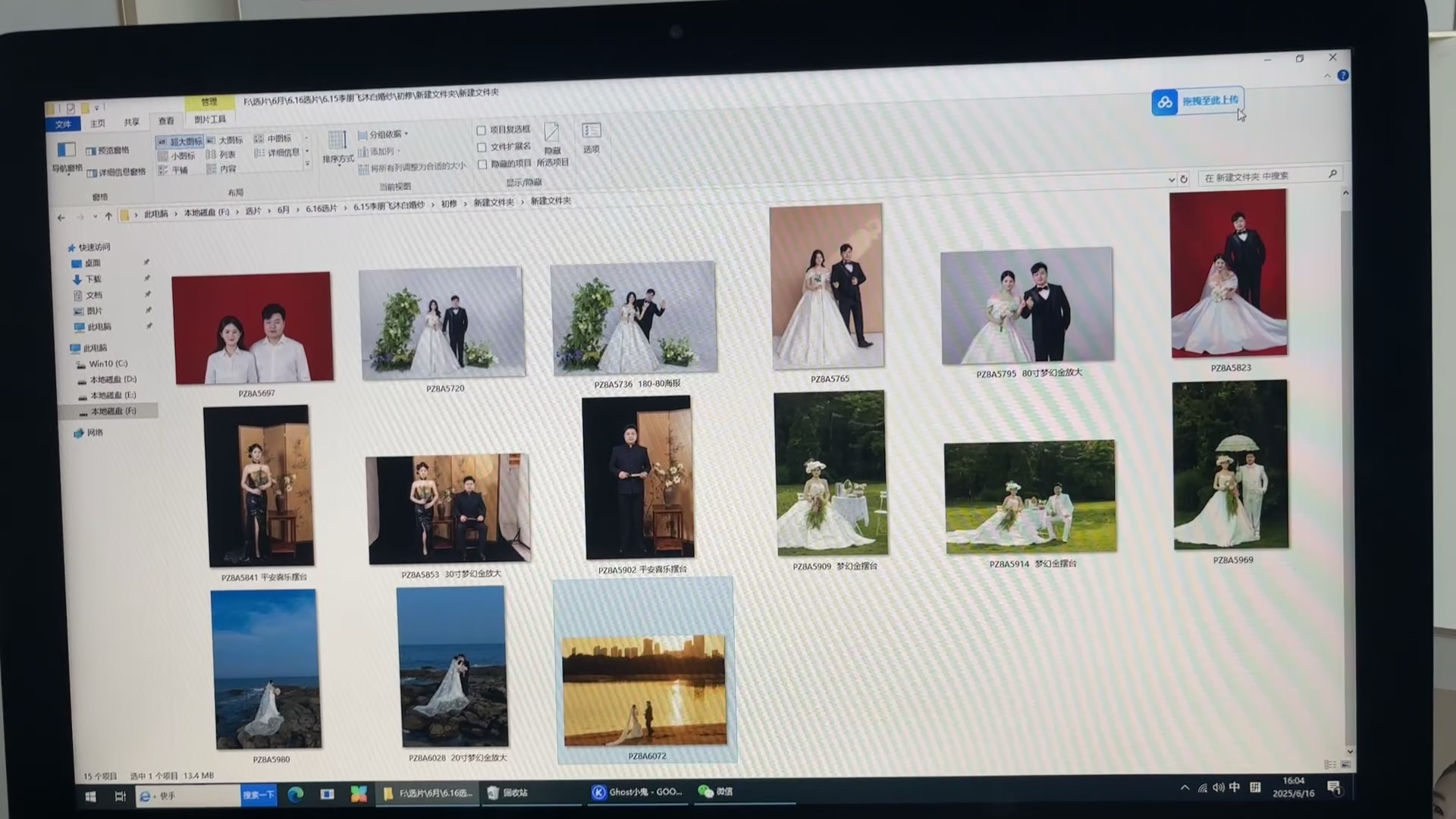Open the group by (分组依据) dropdown
The width and height of the screenshot is (1456, 819).
click(x=383, y=134)
